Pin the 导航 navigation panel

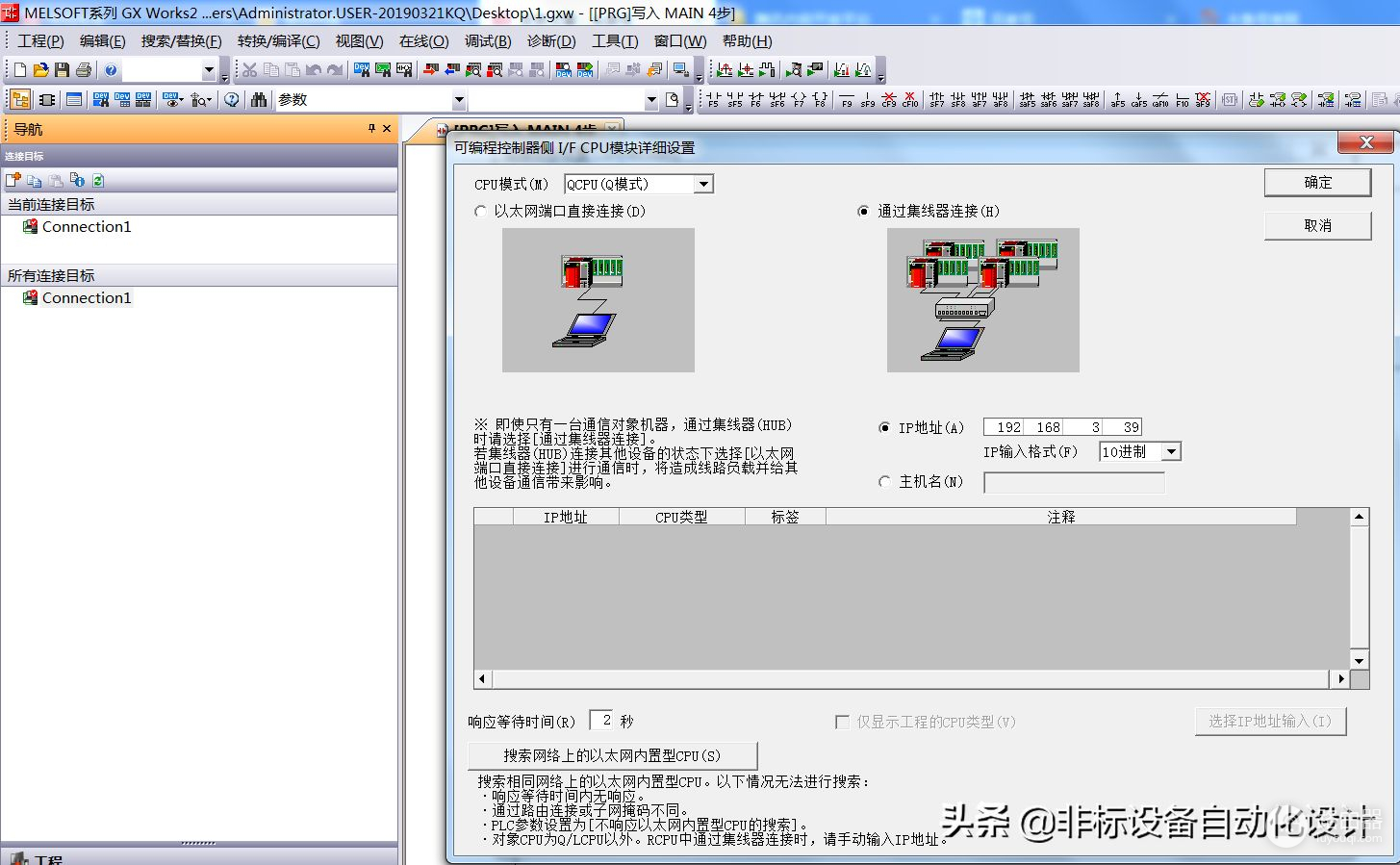click(x=371, y=129)
